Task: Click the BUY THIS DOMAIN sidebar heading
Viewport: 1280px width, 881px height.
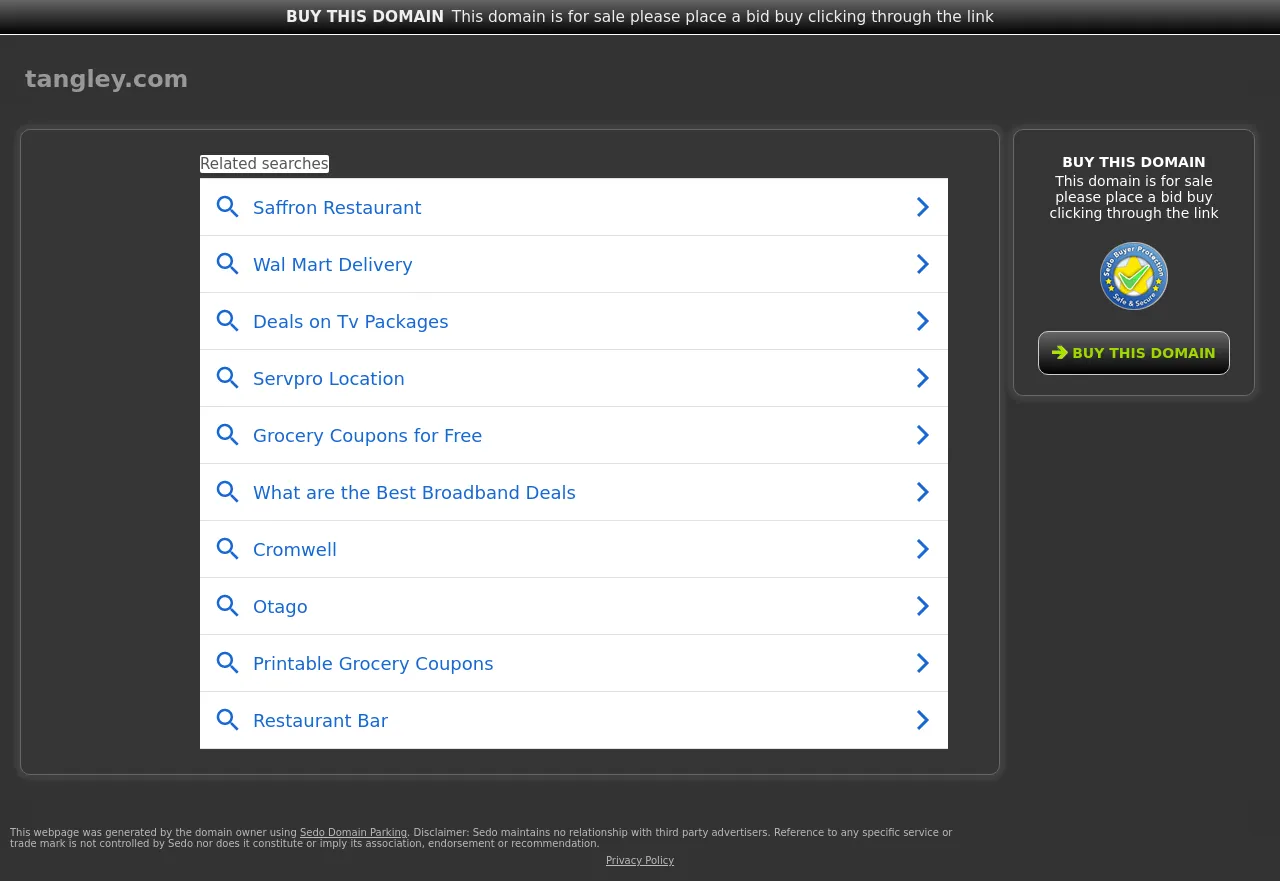Action: [x=1134, y=162]
